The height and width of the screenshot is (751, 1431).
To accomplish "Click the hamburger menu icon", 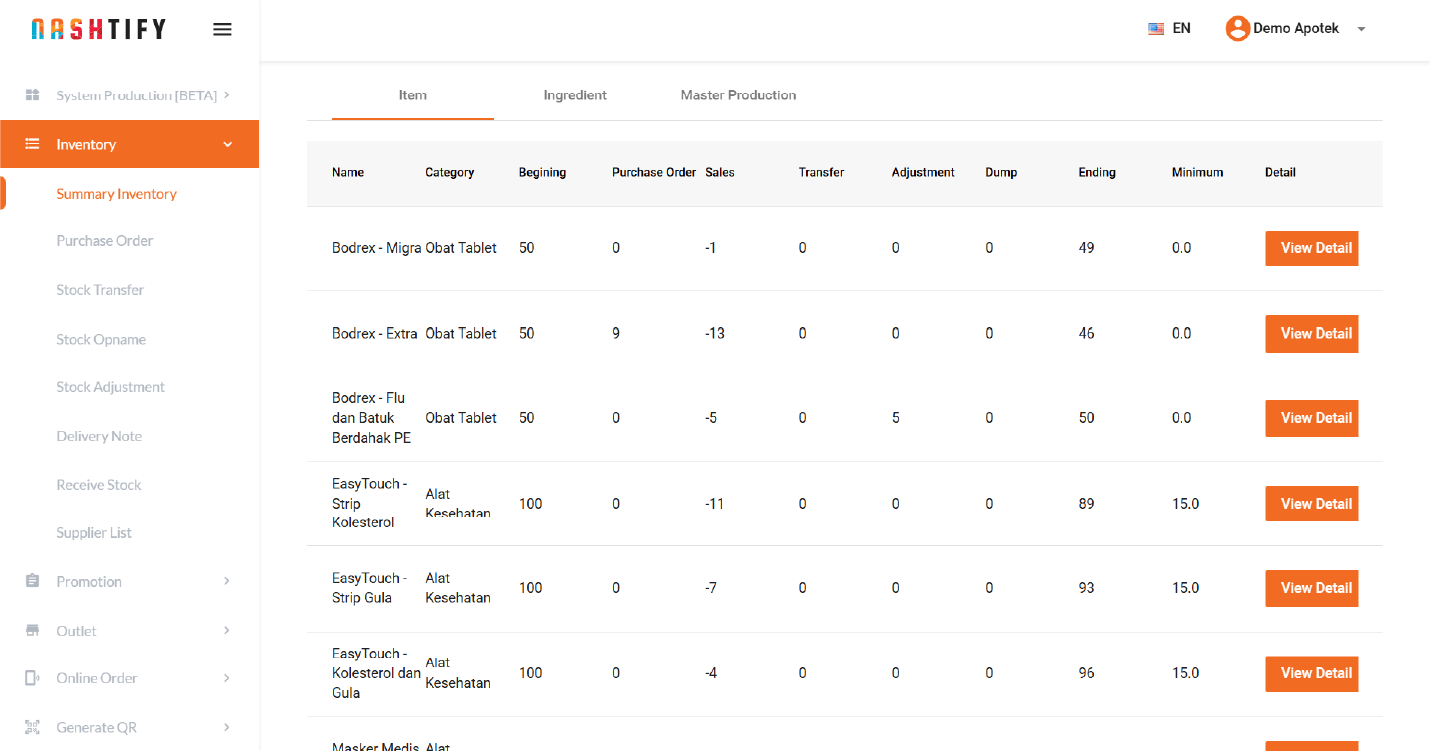I will point(222,29).
